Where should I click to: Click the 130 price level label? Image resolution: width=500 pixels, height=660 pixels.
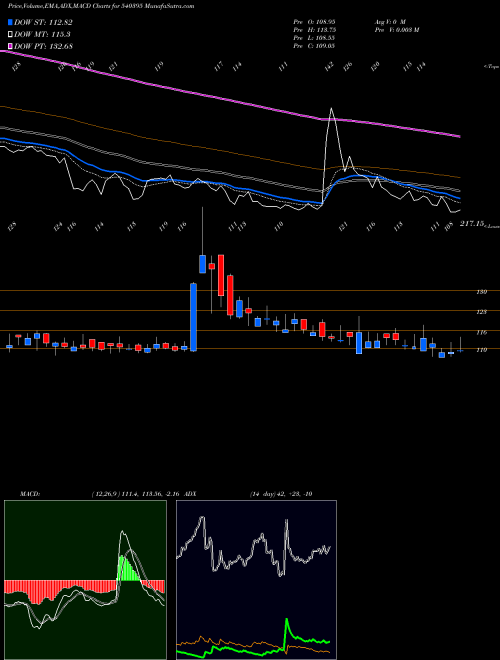tap(481, 292)
